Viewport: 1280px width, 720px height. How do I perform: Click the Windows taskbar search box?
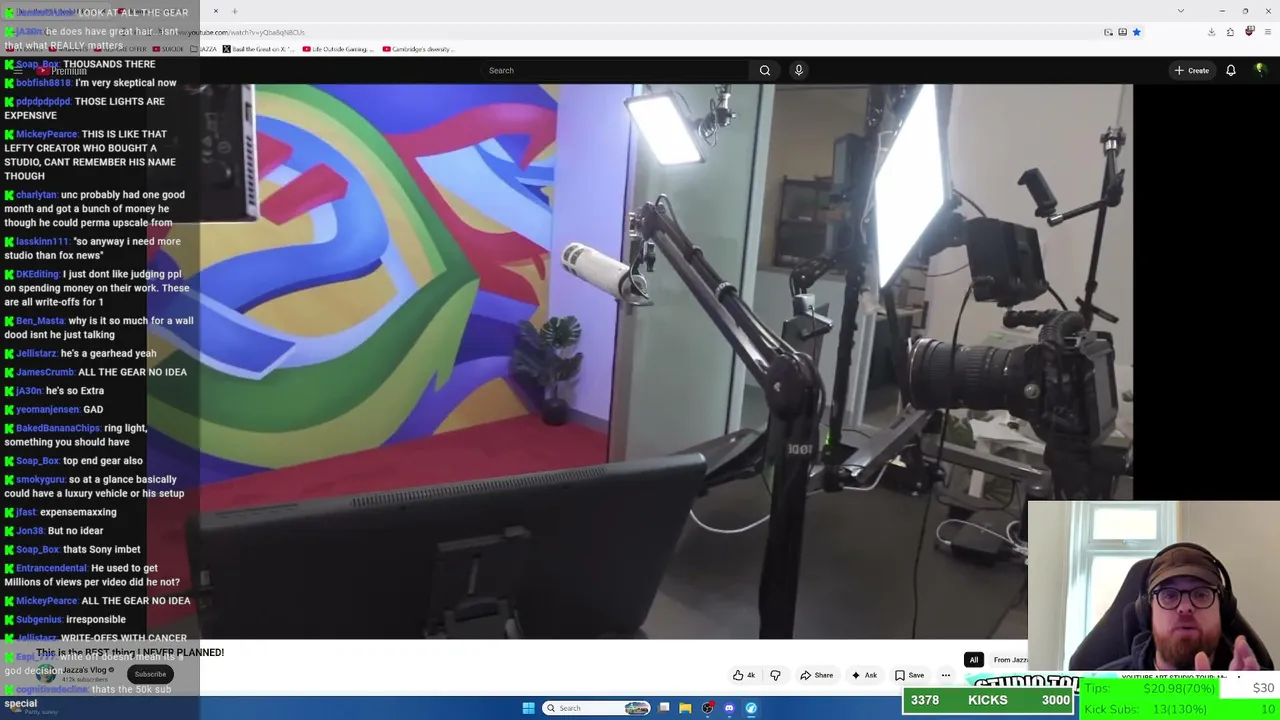coord(596,708)
